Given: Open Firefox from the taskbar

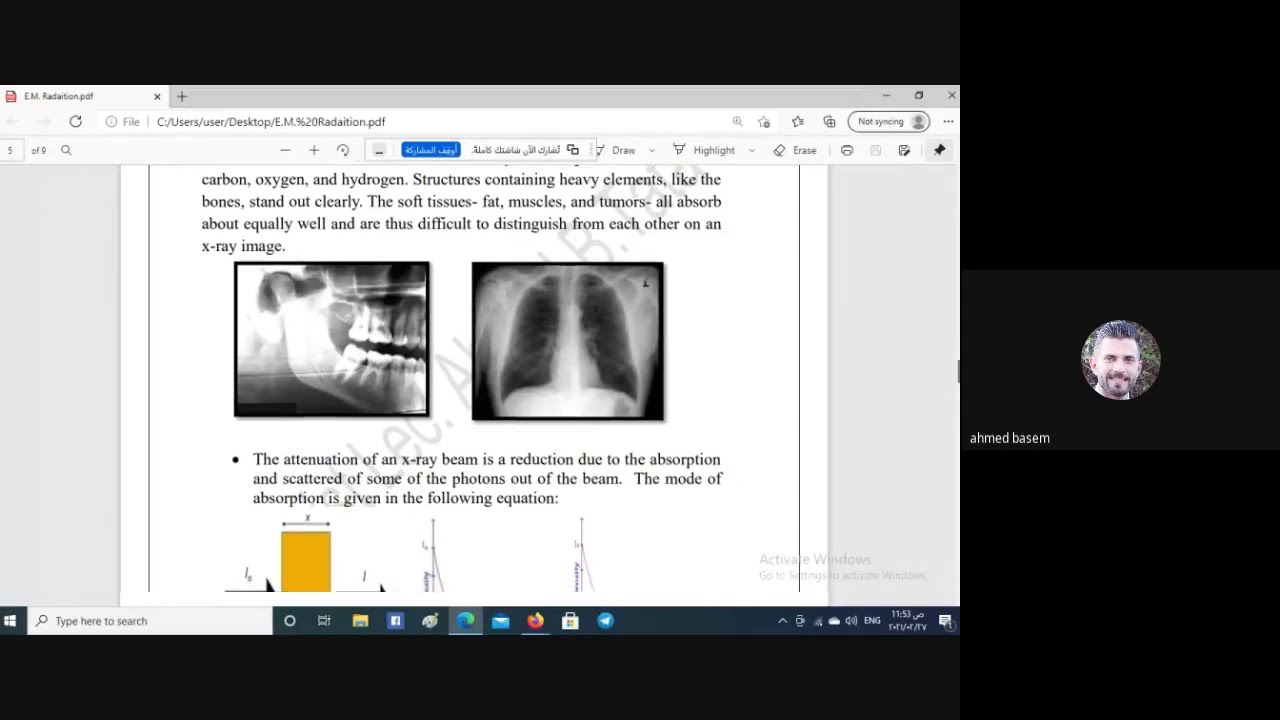Looking at the screenshot, I should click(x=536, y=621).
